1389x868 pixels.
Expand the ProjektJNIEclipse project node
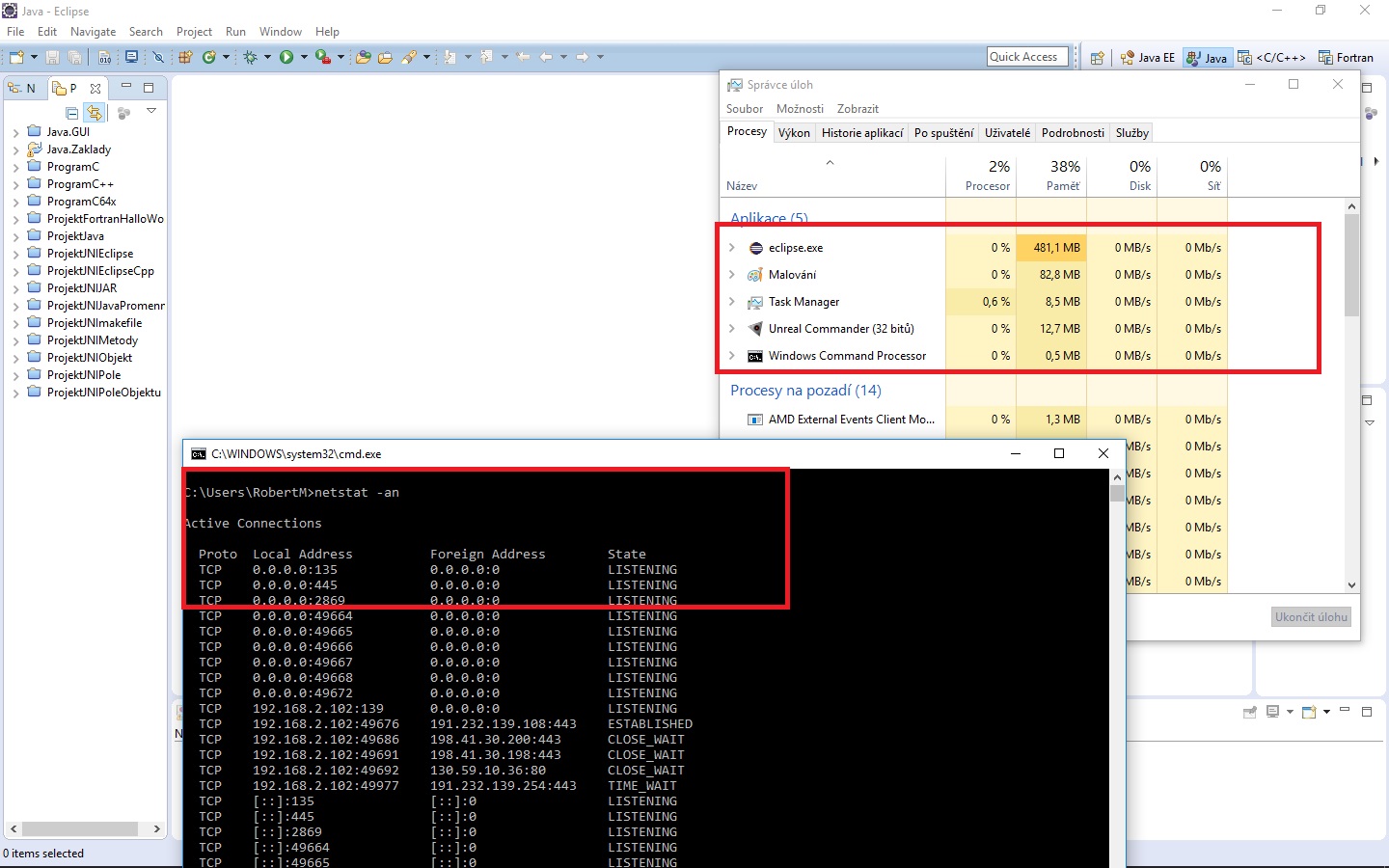click(x=17, y=253)
